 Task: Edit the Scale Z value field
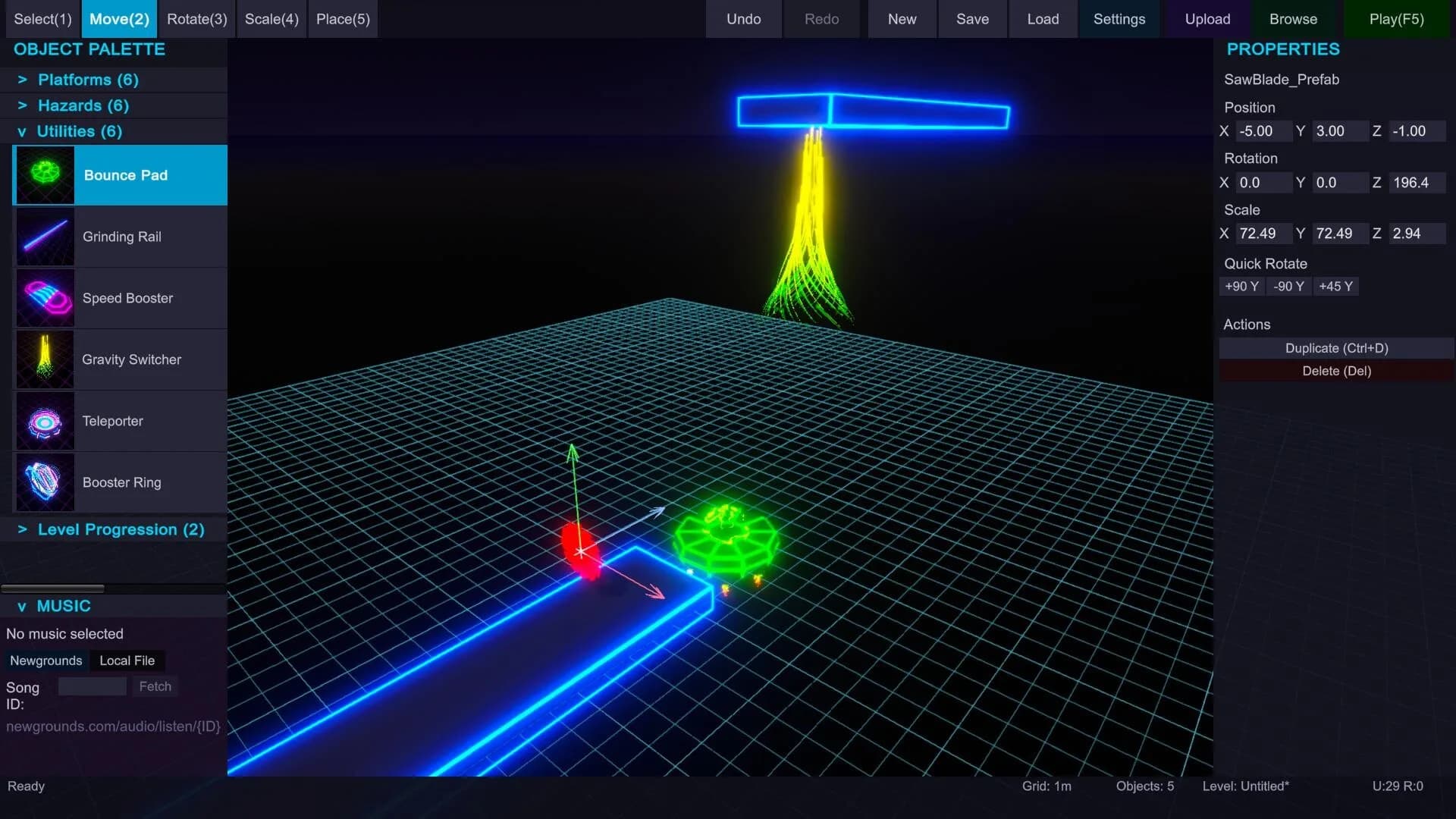(x=1417, y=234)
